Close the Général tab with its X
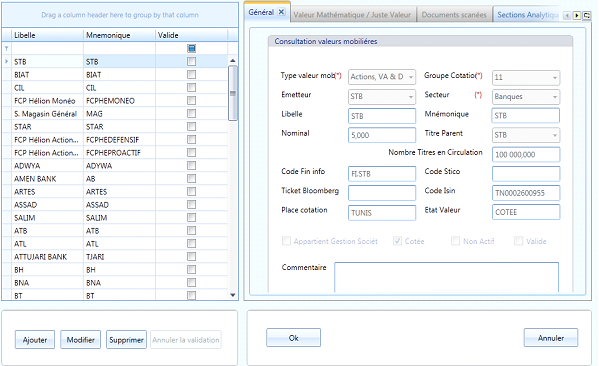Image resolution: width=599 pixels, height=366 pixels. tap(281, 12)
